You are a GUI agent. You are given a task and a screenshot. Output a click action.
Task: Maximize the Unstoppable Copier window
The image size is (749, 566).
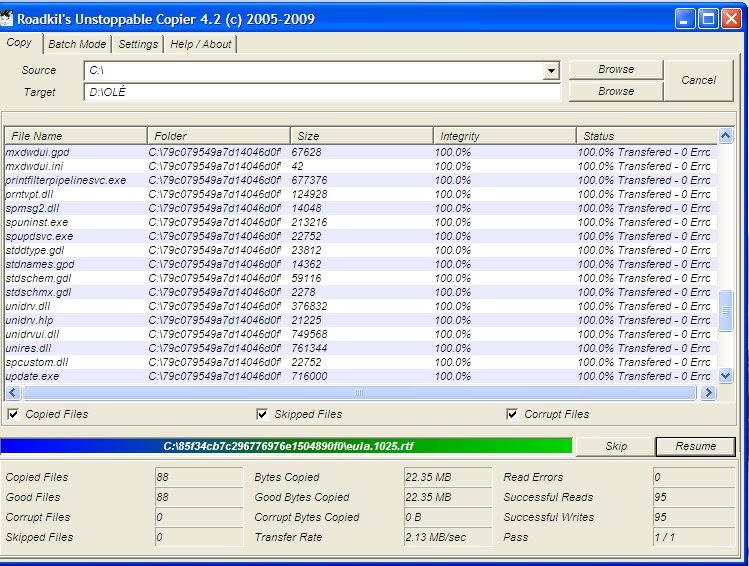pyautogui.click(x=708, y=19)
